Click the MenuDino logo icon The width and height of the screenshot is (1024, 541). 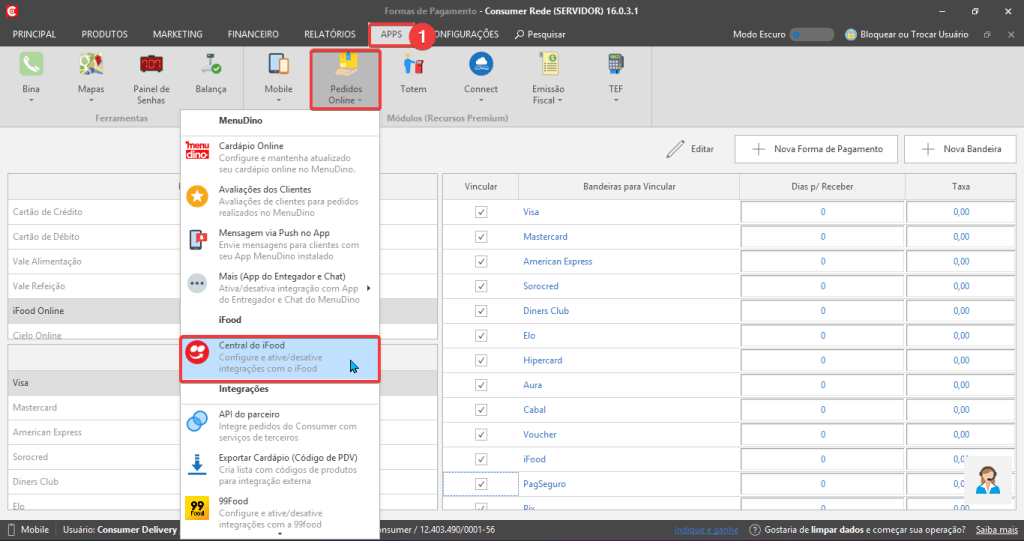[x=197, y=150]
